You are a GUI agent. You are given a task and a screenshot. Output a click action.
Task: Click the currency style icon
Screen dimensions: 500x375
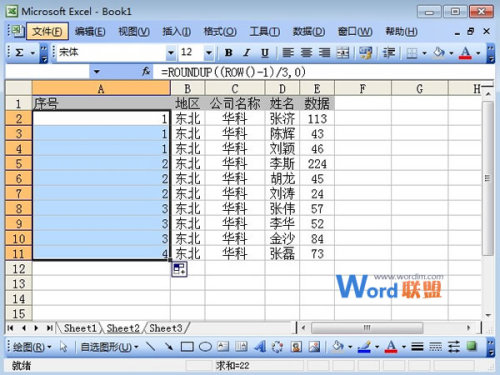coord(365,53)
